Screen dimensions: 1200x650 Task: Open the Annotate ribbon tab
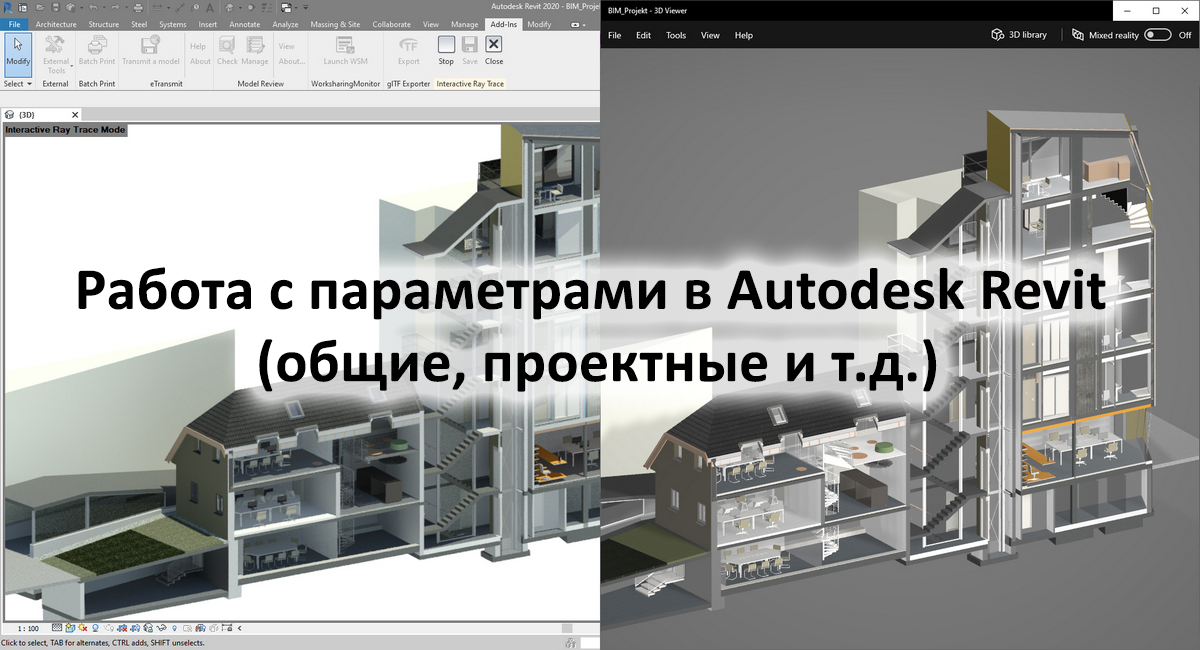pyautogui.click(x=244, y=23)
